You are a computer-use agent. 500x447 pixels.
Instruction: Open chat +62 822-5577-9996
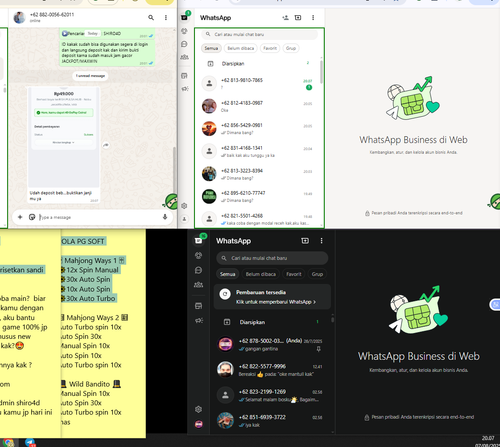coord(272,370)
